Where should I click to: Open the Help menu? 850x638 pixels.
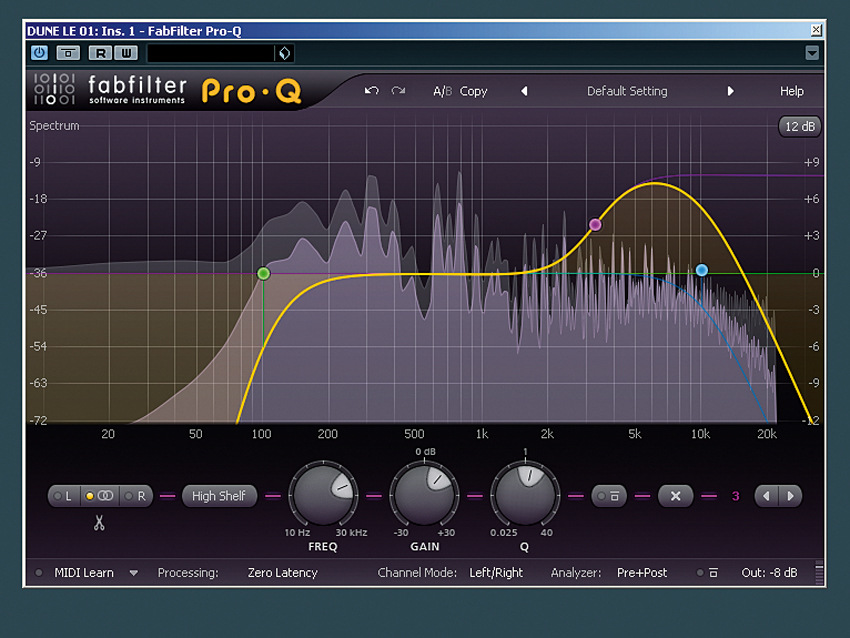[x=791, y=91]
